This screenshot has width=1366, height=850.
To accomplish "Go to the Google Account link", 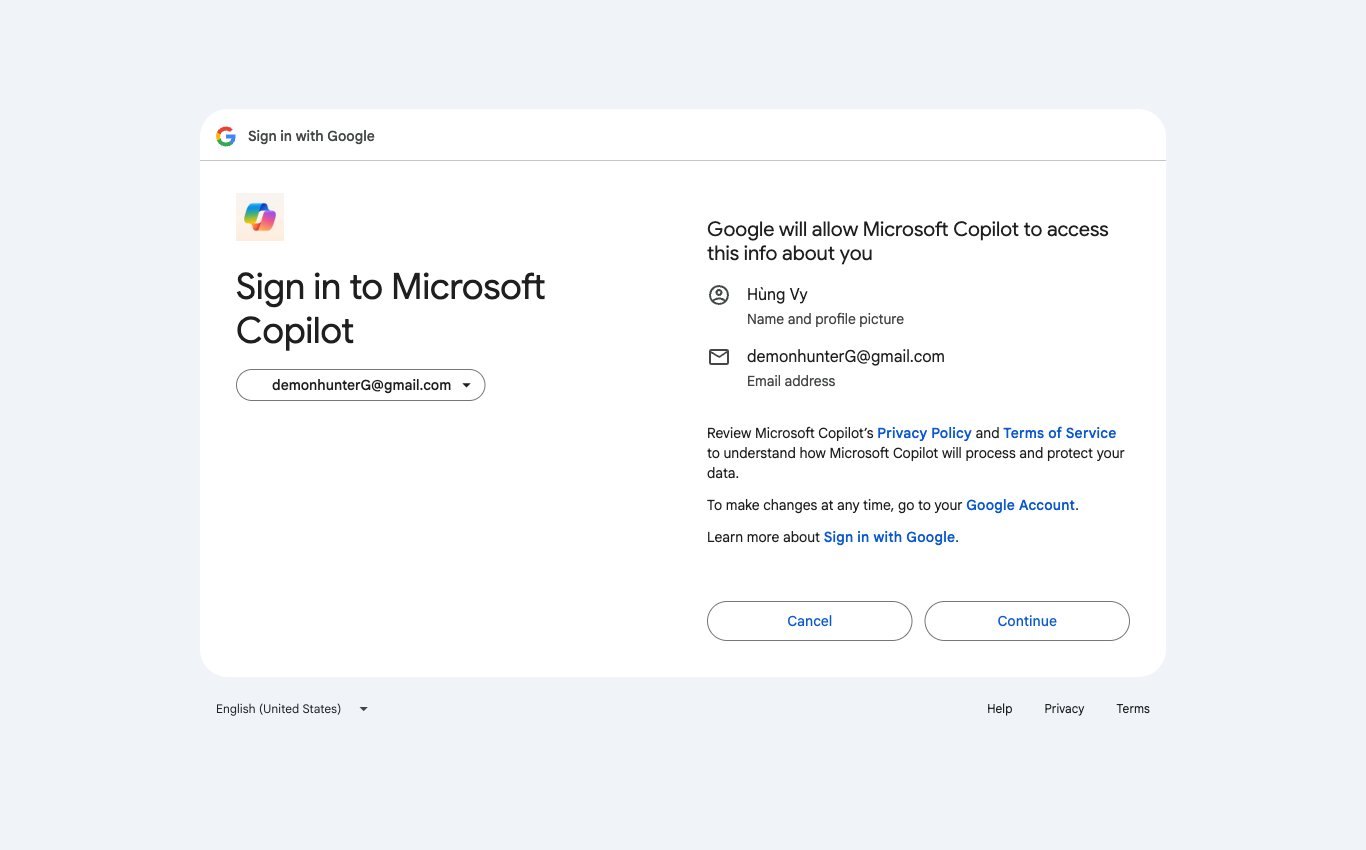I will click(1020, 505).
